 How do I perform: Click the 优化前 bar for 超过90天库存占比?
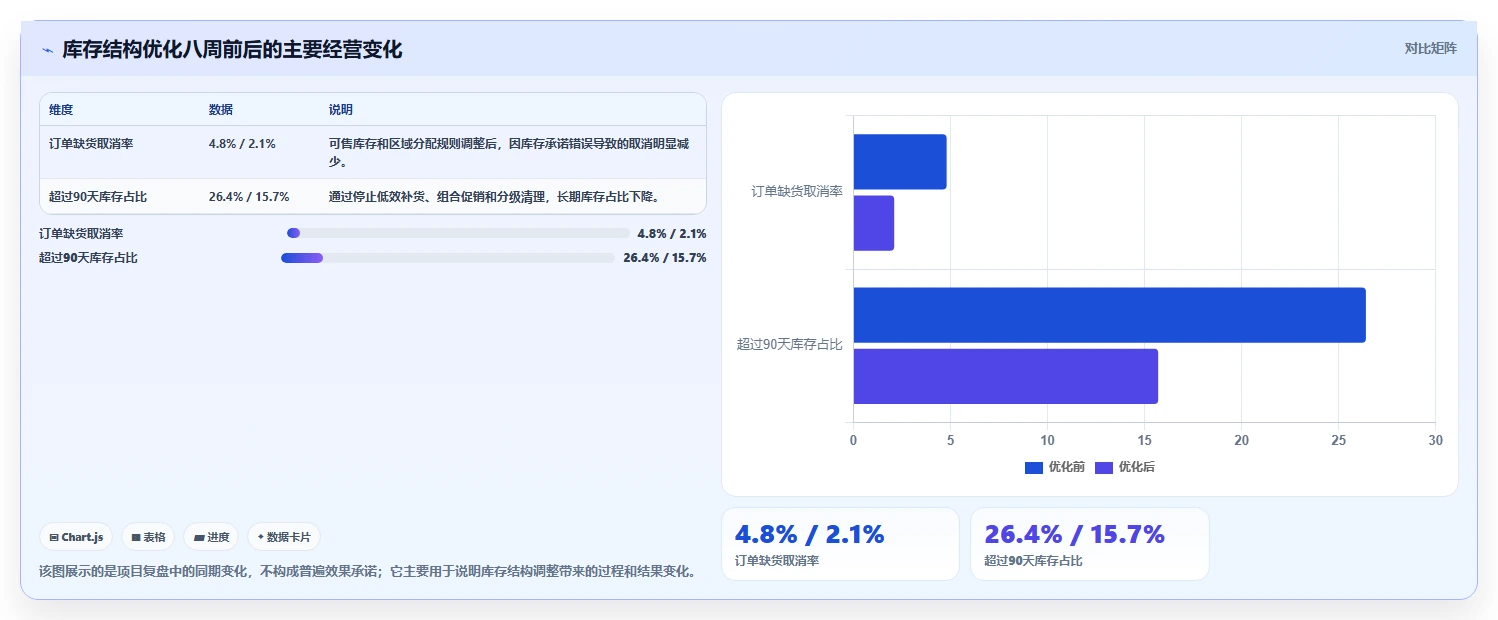pyautogui.click(x=1110, y=315)
